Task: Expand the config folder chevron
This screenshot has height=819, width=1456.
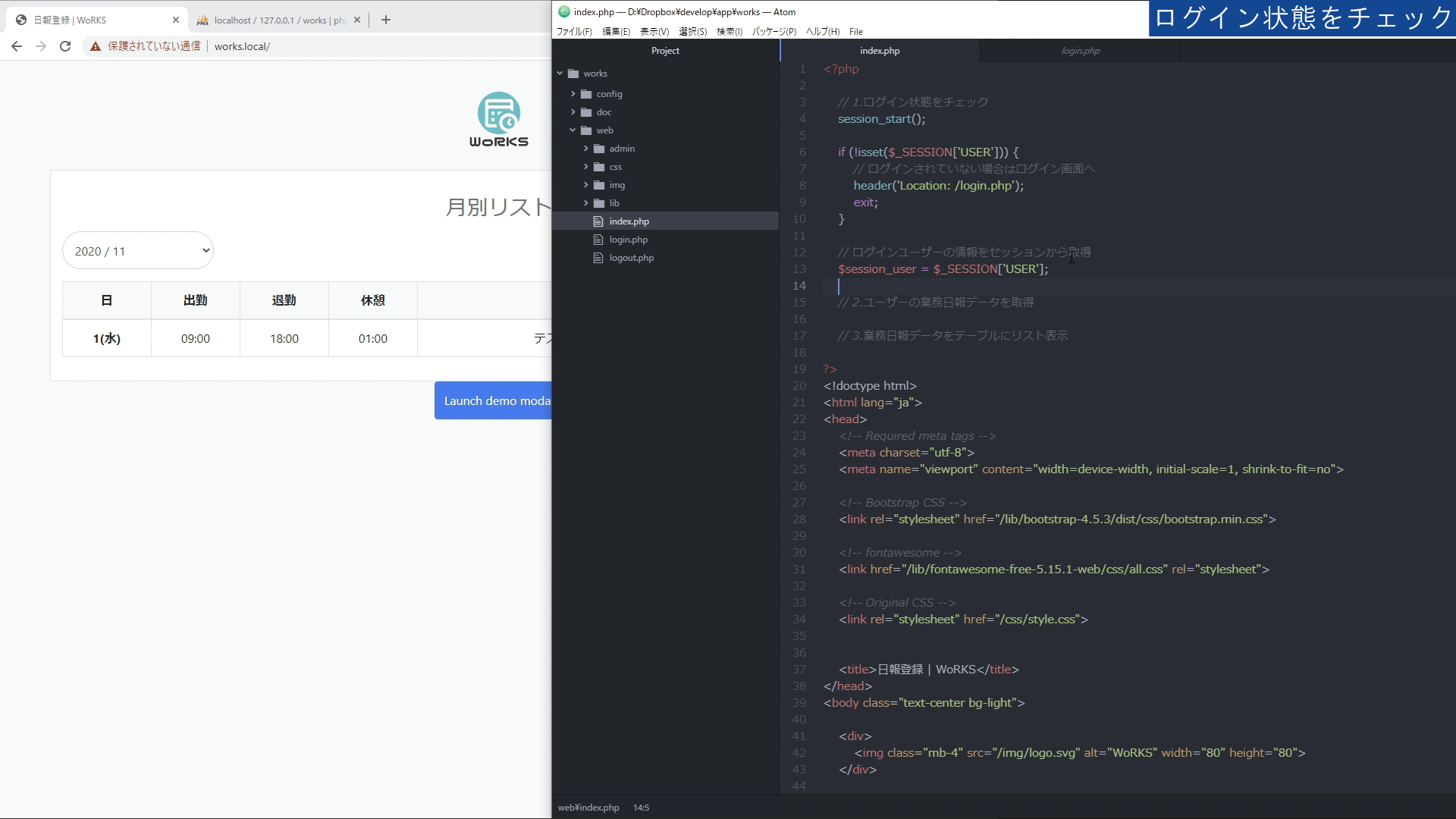Action: 573,94
